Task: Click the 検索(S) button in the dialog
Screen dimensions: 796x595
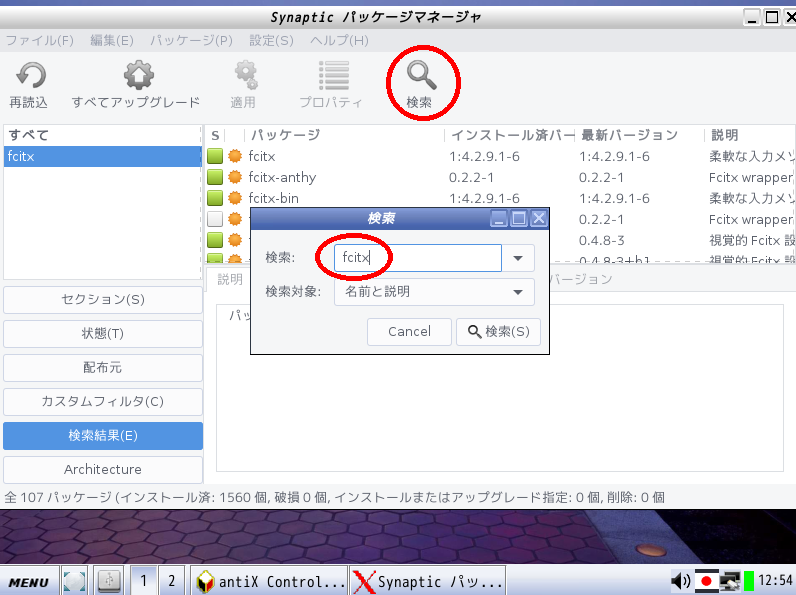Action: point(499,332)
